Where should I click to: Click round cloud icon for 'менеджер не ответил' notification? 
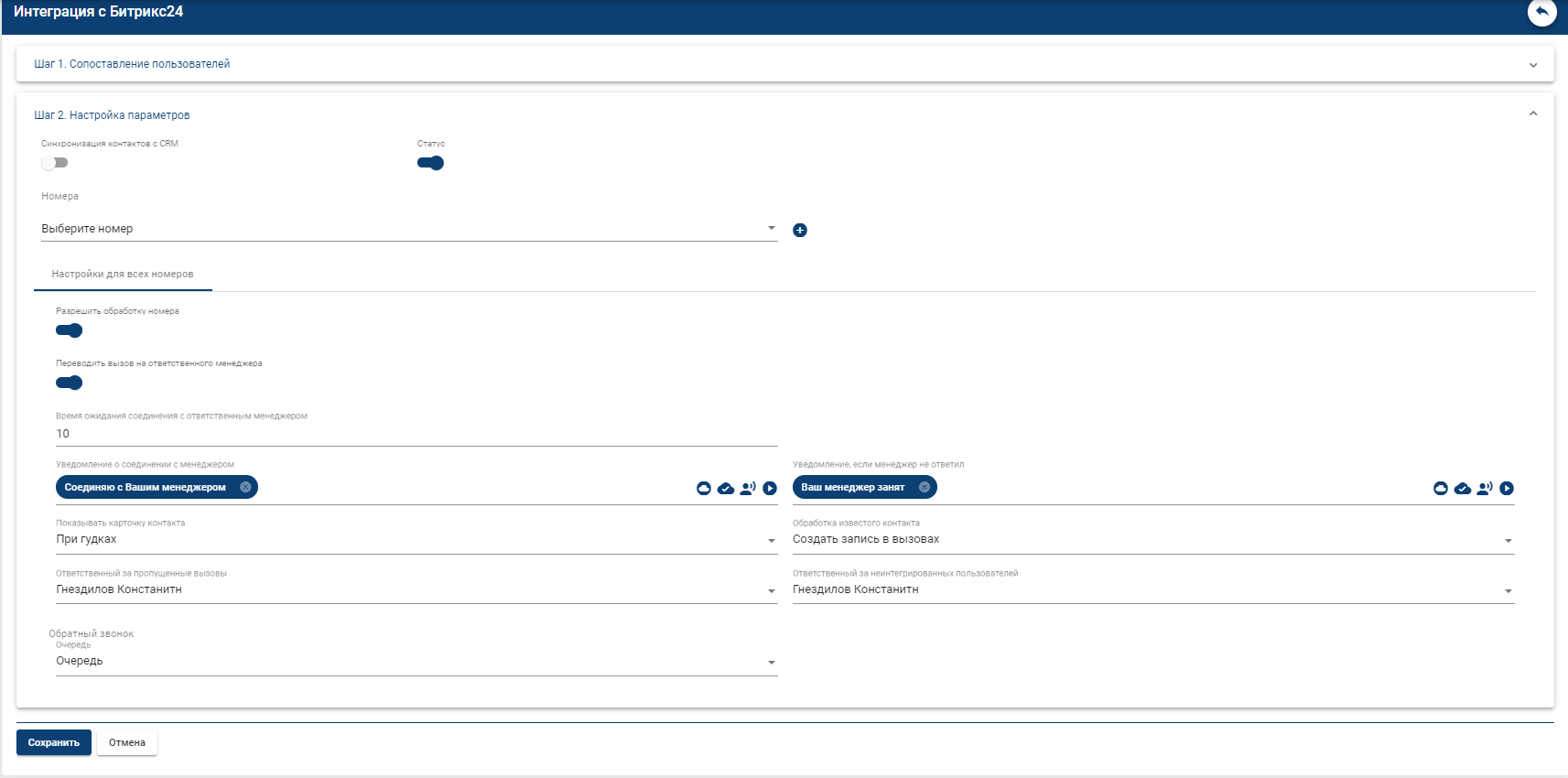(1441, 489)
